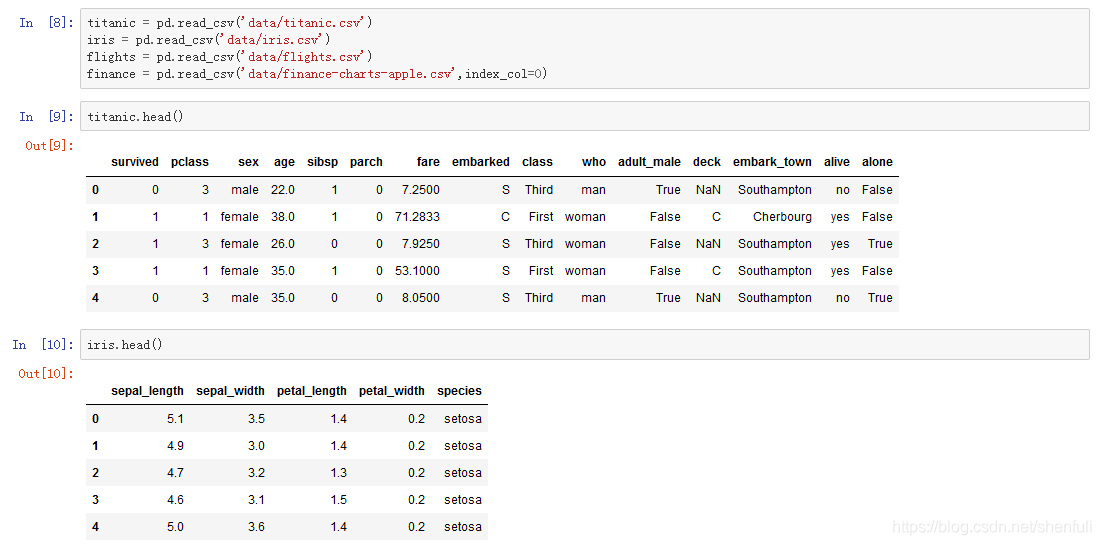Click the 'embark_town' column header
This screenshot has width=1101, height=545.
(772, 162)
